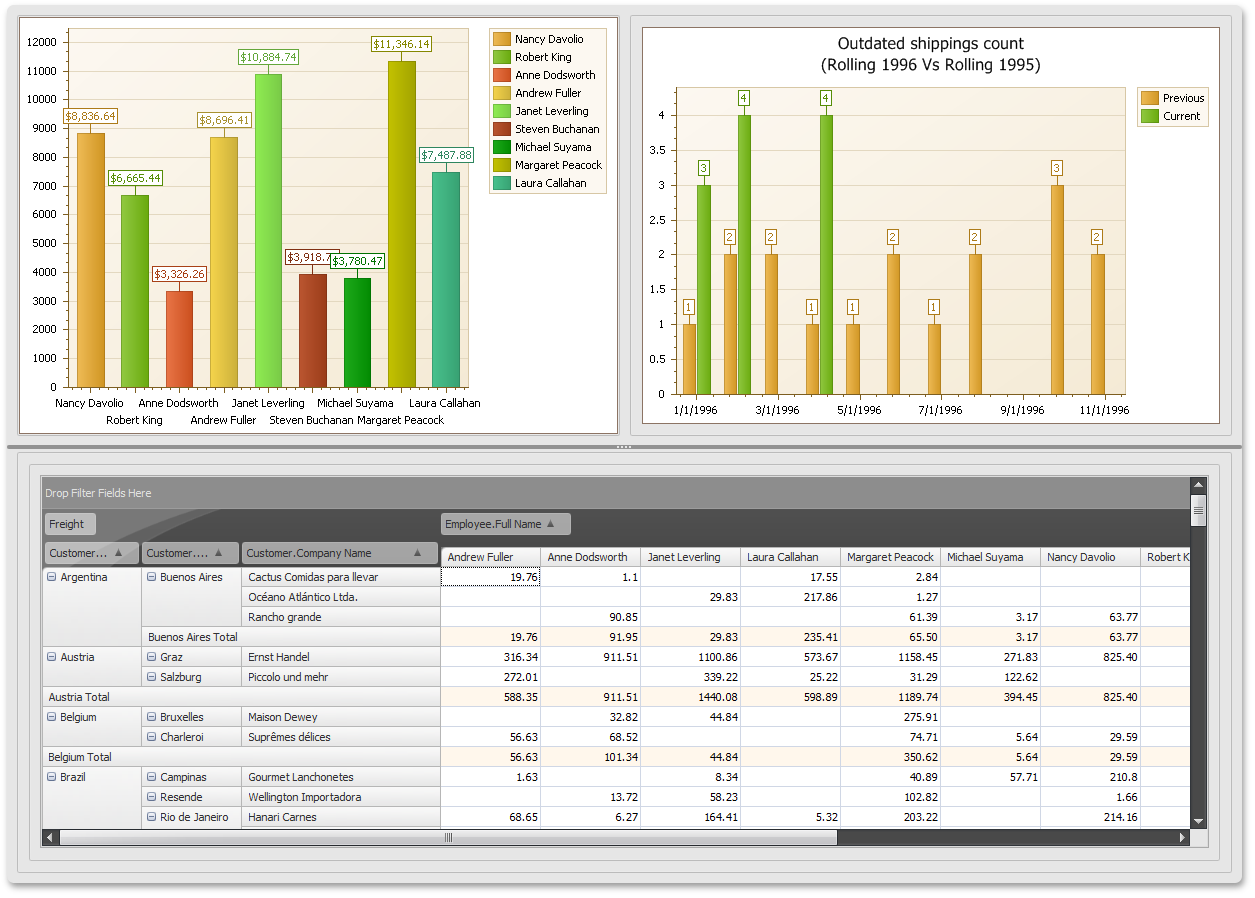The height and width of the screenshot is (898, 1255).
Task: Collapse the Salzburg city group
Action: click(151, 677)
